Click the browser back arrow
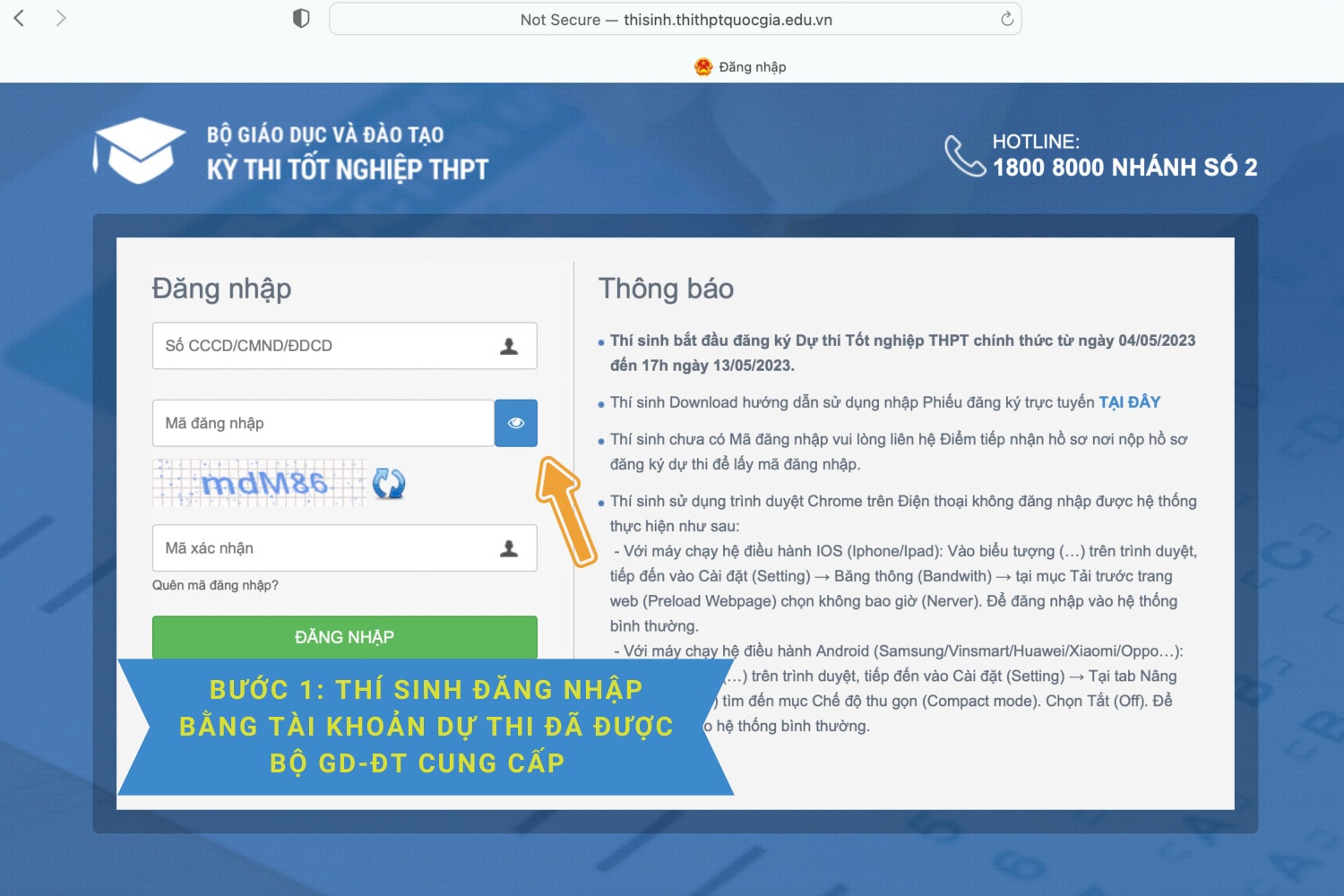This screenshot has height=896, width=1344. coord(19,18)
